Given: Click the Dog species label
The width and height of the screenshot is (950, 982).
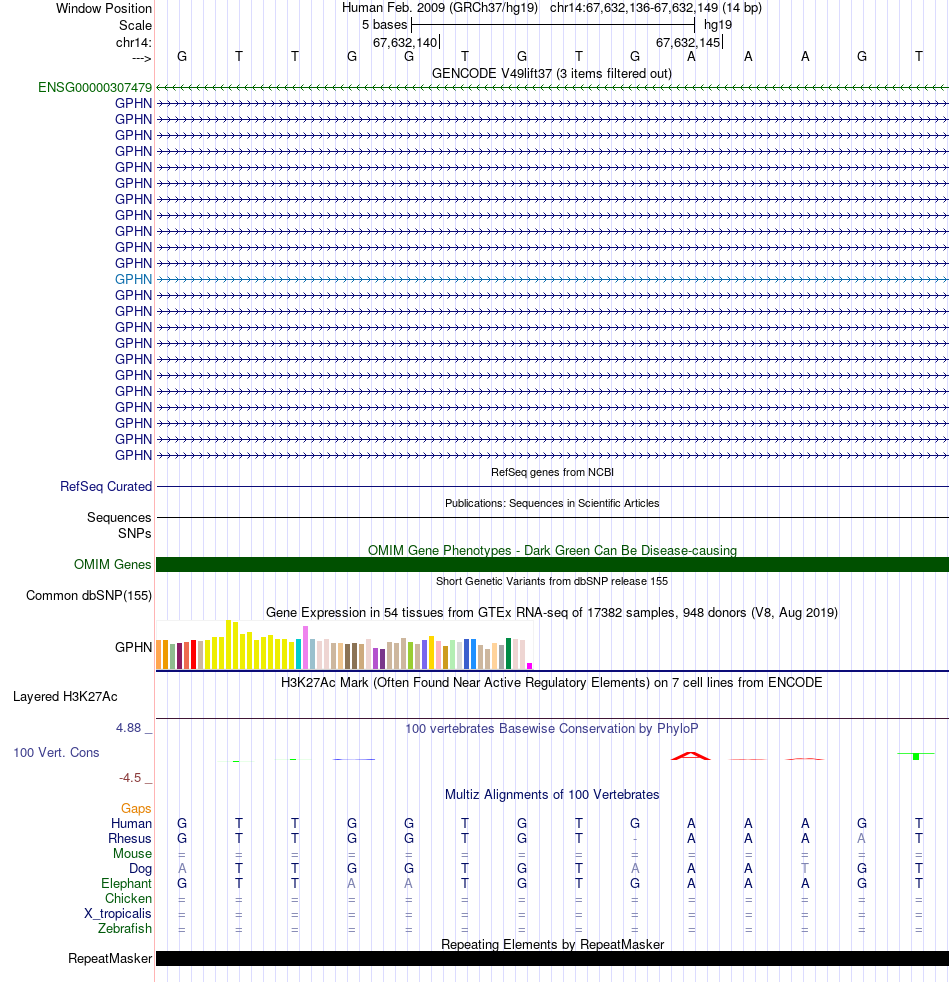Looking at the screenshot, I should tap(140, 869).
